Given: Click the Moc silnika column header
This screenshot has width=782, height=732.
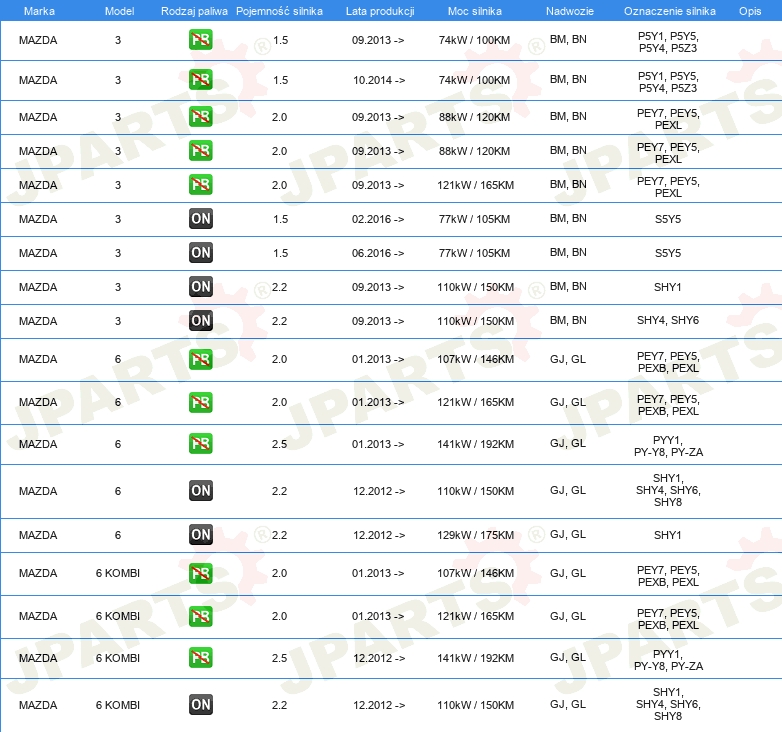Looking at the screenshot, I should 475,11.
